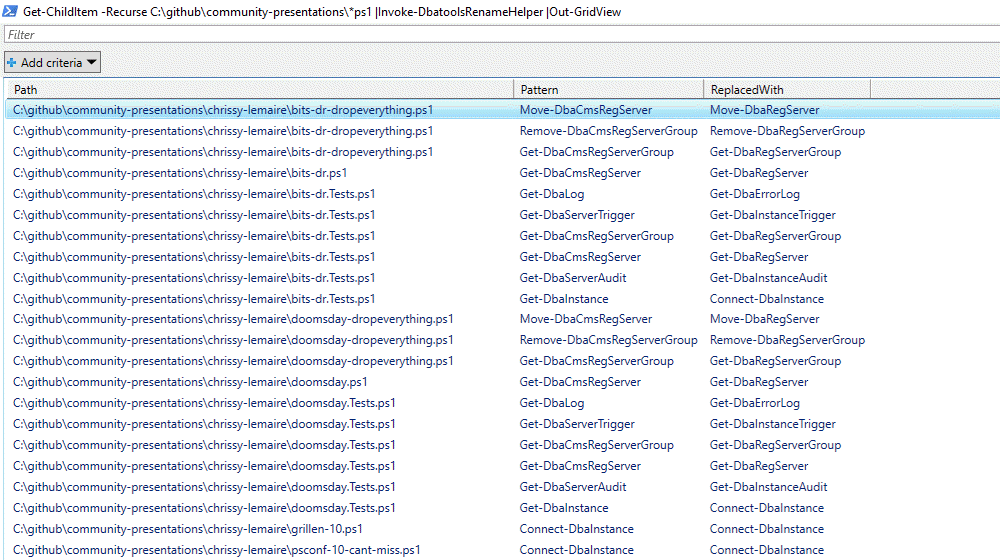Click Remove-DbaRegServerGroup in bits-dr-dropeverything.ps1 row
The image size is (1000, 560).
coord(787,131)
